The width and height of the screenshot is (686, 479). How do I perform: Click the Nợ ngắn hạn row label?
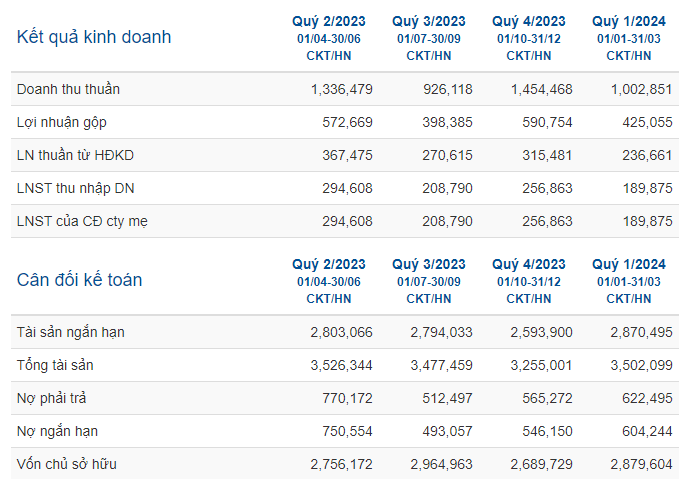[x=57, y=431]
